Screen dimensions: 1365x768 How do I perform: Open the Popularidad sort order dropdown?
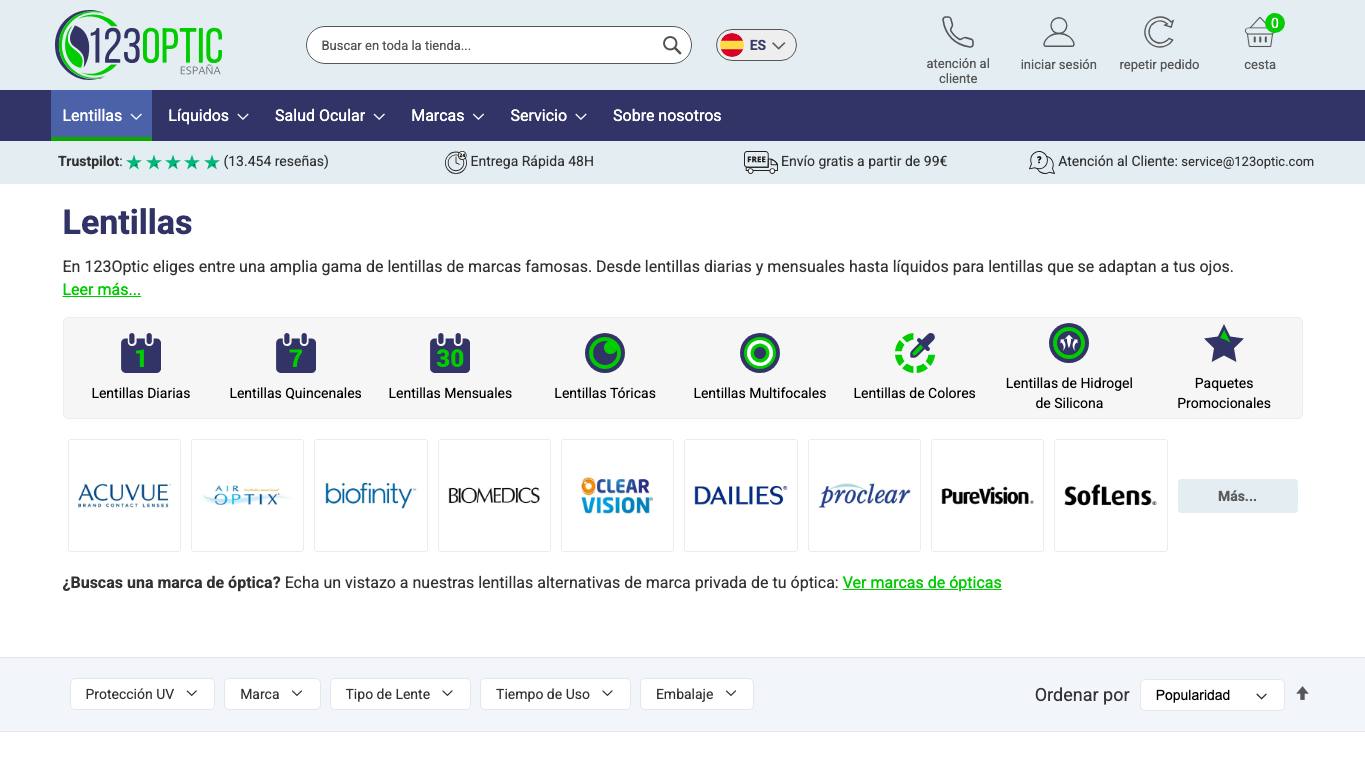pyautogui.click(x=1212, y=695)
